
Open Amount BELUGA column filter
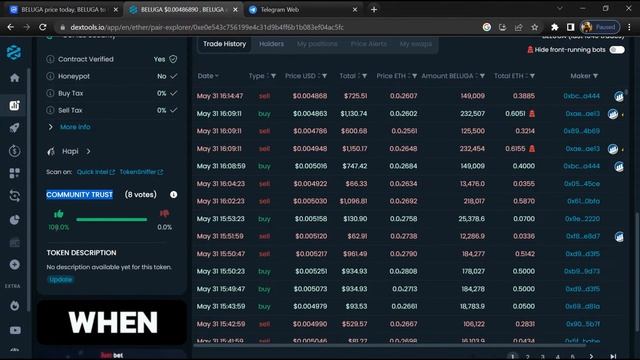point(482,76)
